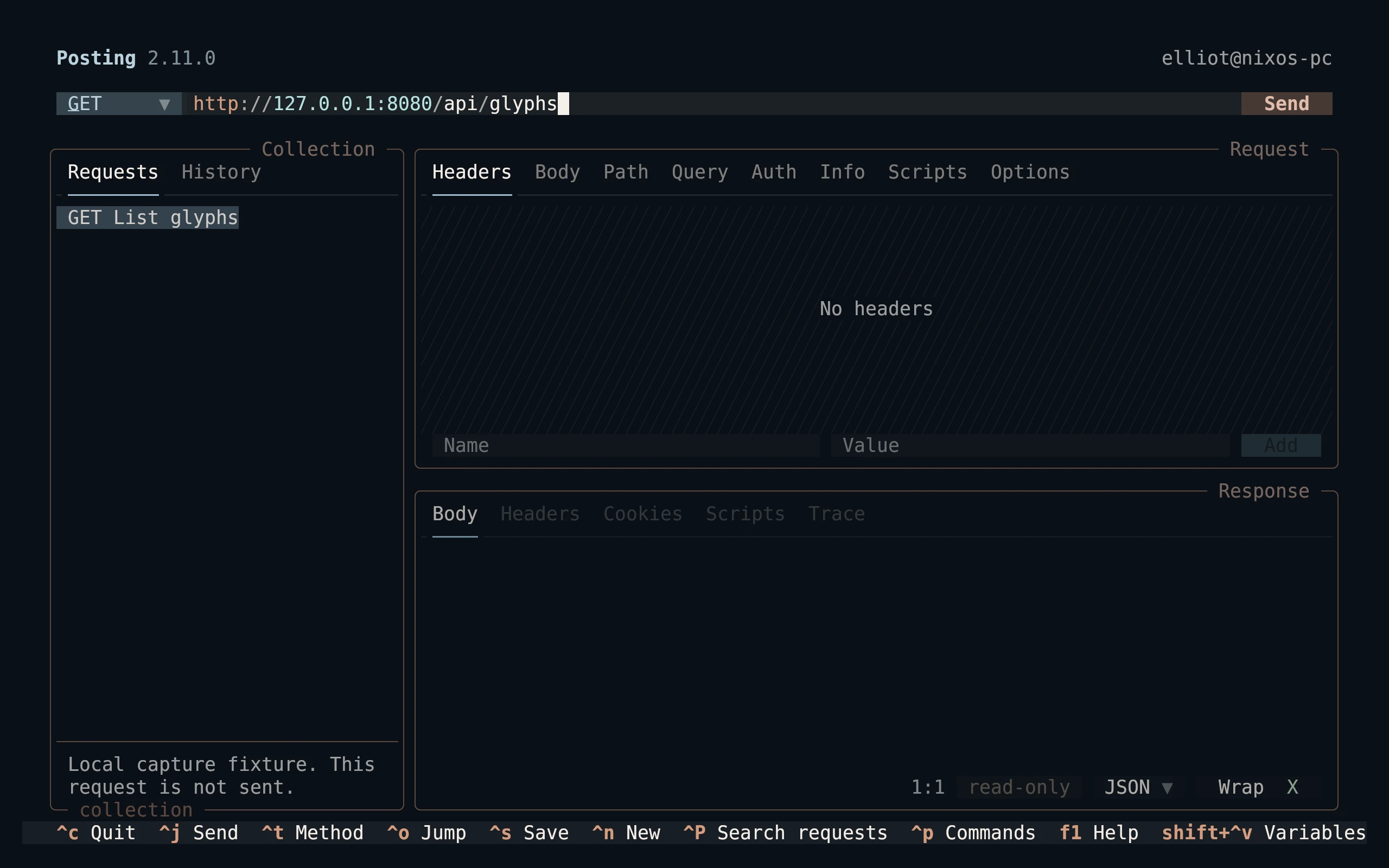Click ^P Search requests in footer
Screen dimensions: 1389x868
[785, 832]
